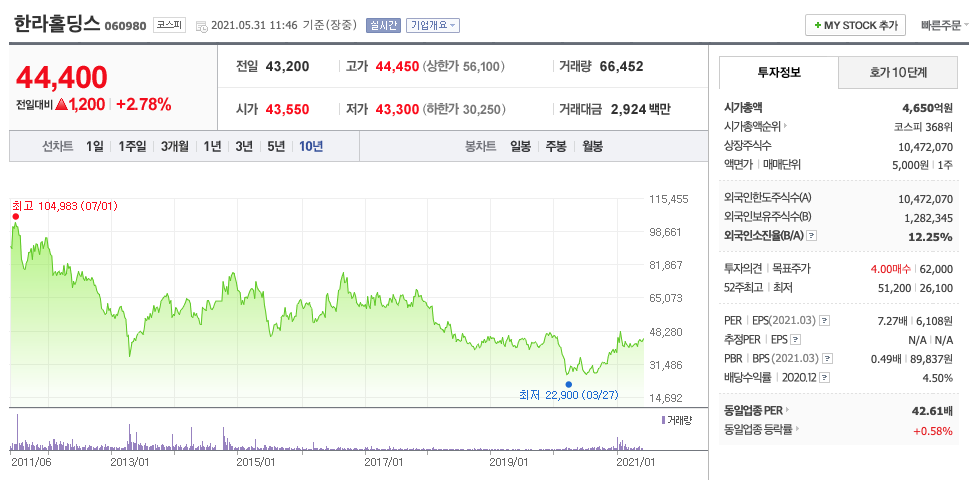976x480 pixels.
Task: Click the 목표주가 link
Action: 791,269
